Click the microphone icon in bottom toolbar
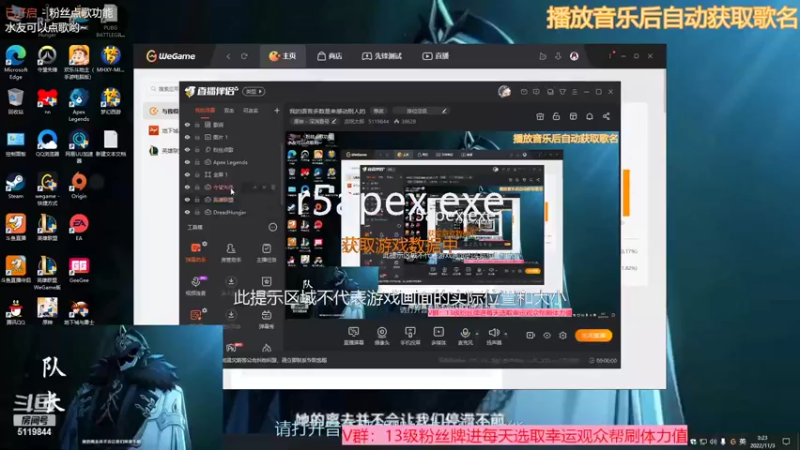This screenshot has width=800, height=450. [x=465, y=333]
